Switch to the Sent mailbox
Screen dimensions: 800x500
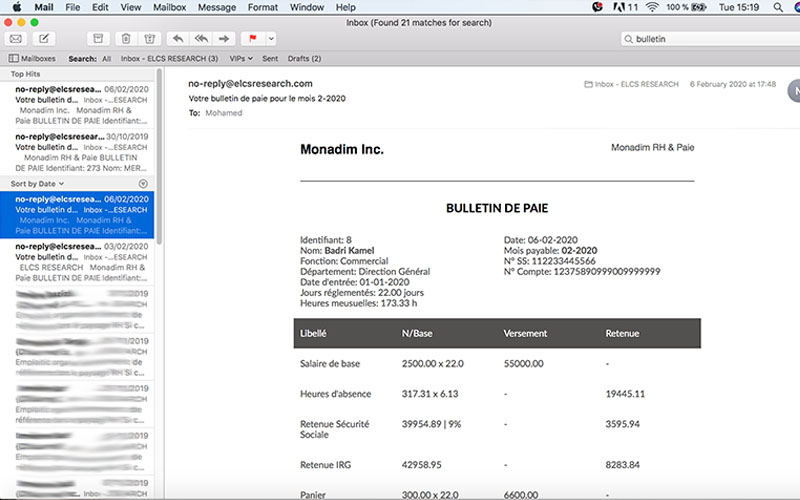[270, 59]
